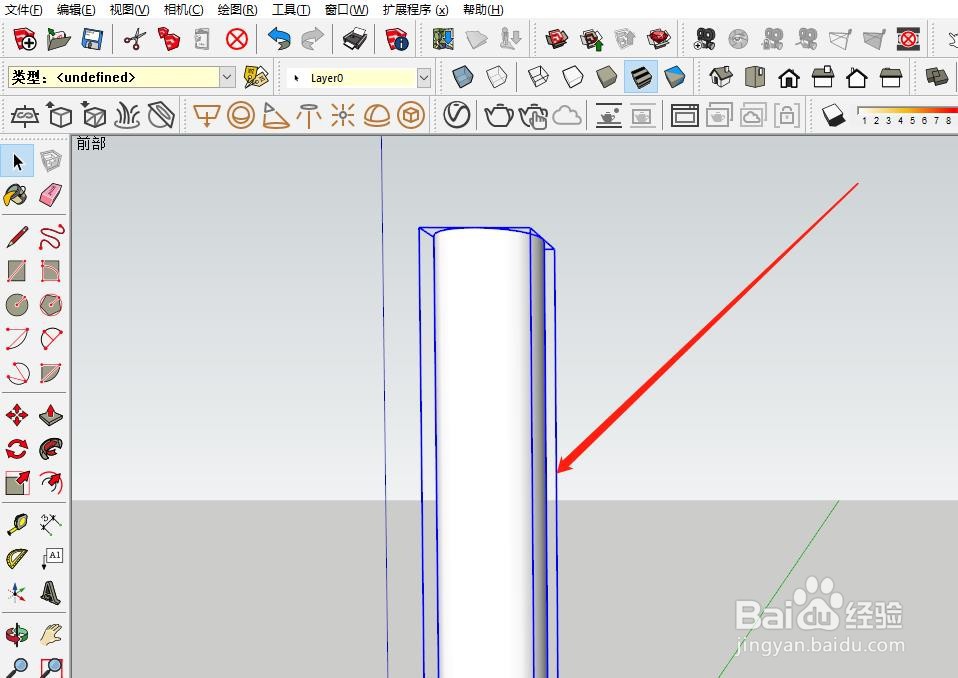Click the V-Ray dome light icon
The height and width of the screenshot is (678, 958).
click(x=377, y=115)
